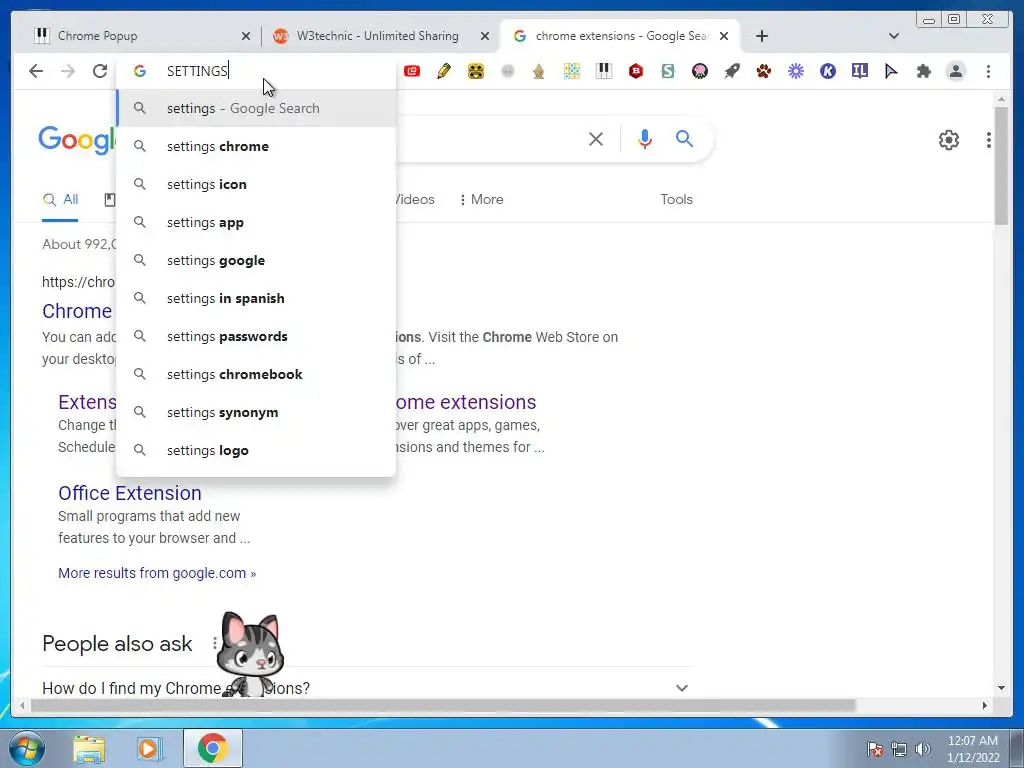This screenshot has height=768, width=1024.
Task: Click the red video extension icon
Action: pos(411,71)
